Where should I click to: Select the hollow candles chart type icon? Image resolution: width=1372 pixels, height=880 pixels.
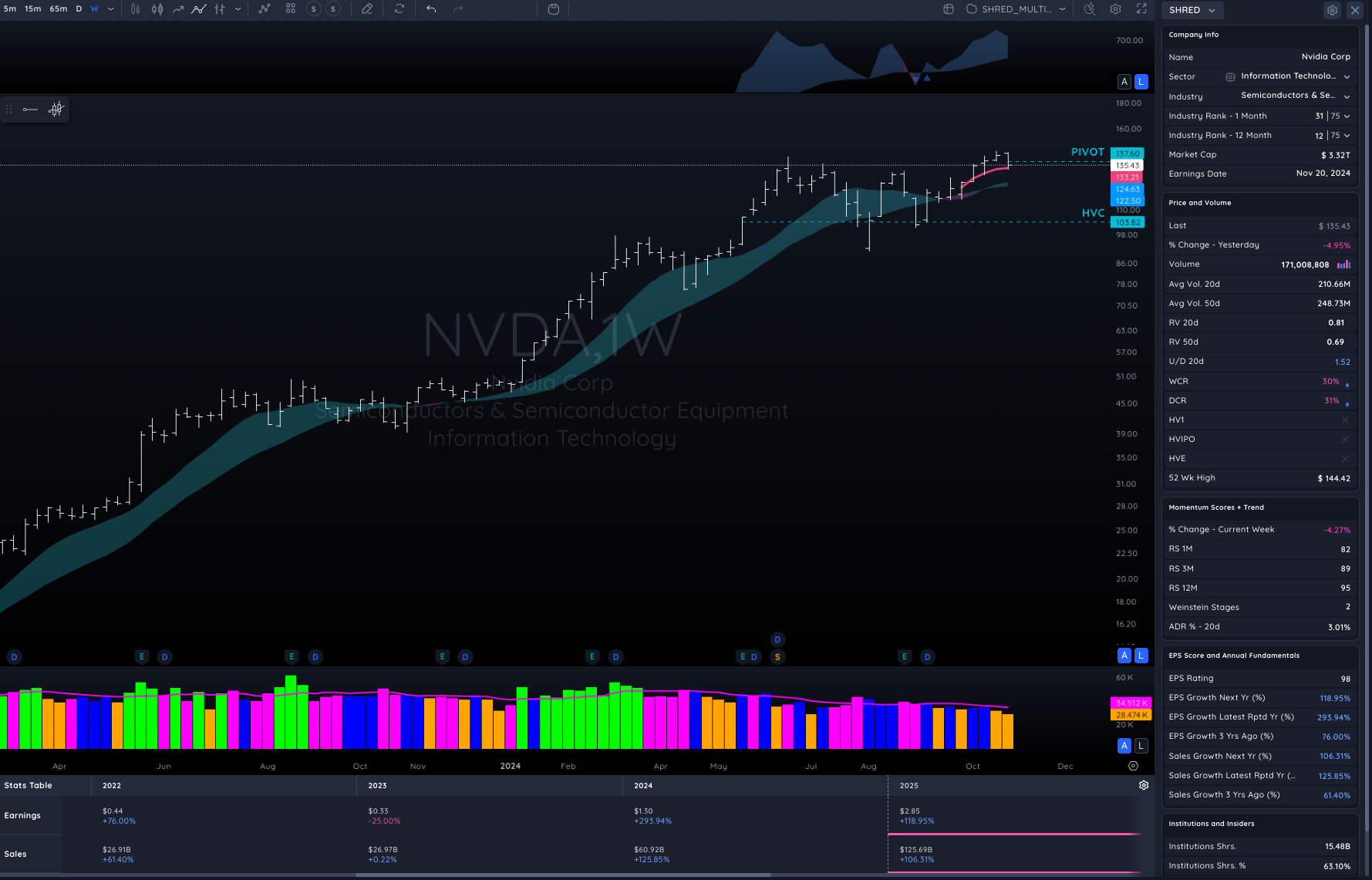(157, 9)
